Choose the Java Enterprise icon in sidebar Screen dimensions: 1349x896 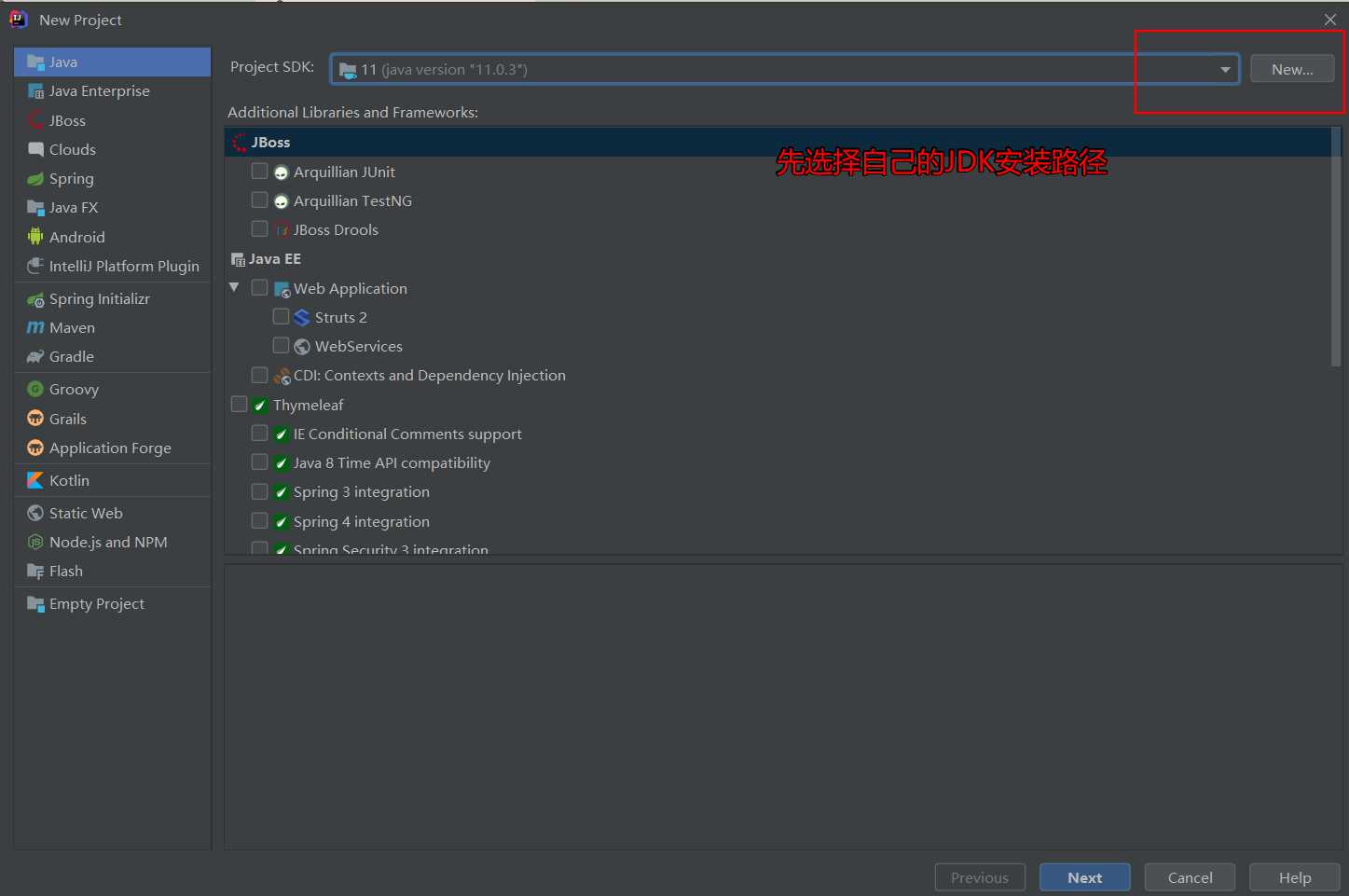(x=36, y=91)
